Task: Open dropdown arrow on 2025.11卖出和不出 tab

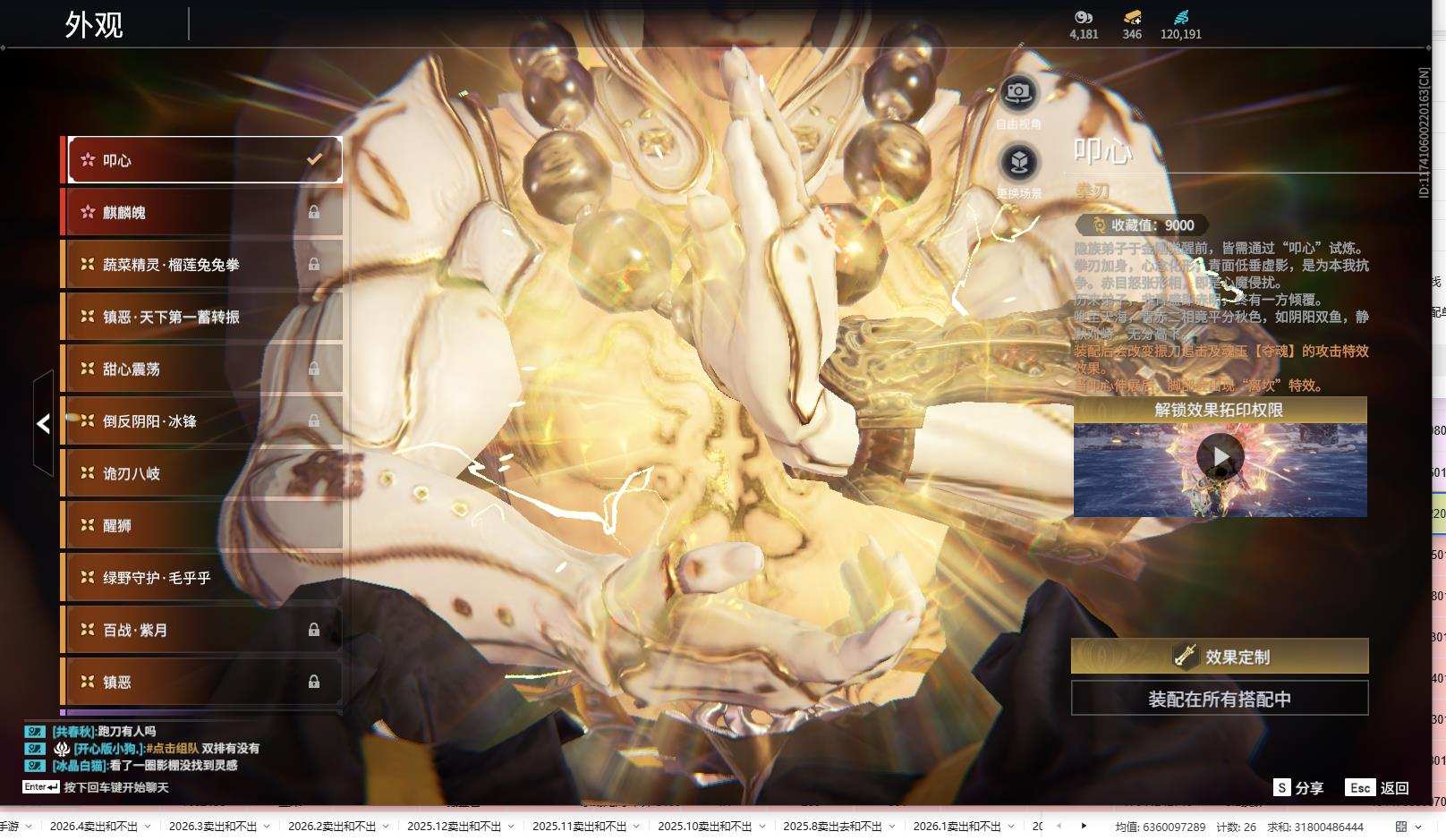Action: point(636,827)
